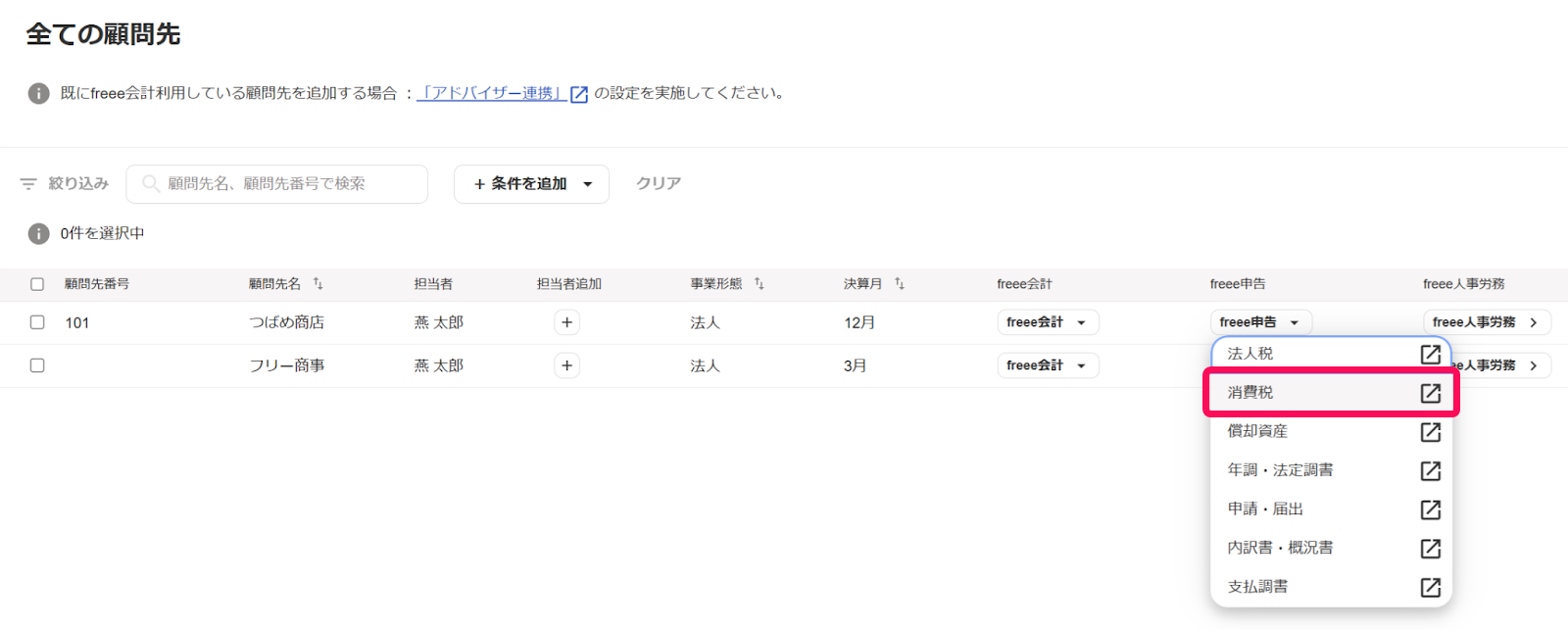Click the filter icon next to 絞り込み
1568x630 pixels.
coord(28,183)
